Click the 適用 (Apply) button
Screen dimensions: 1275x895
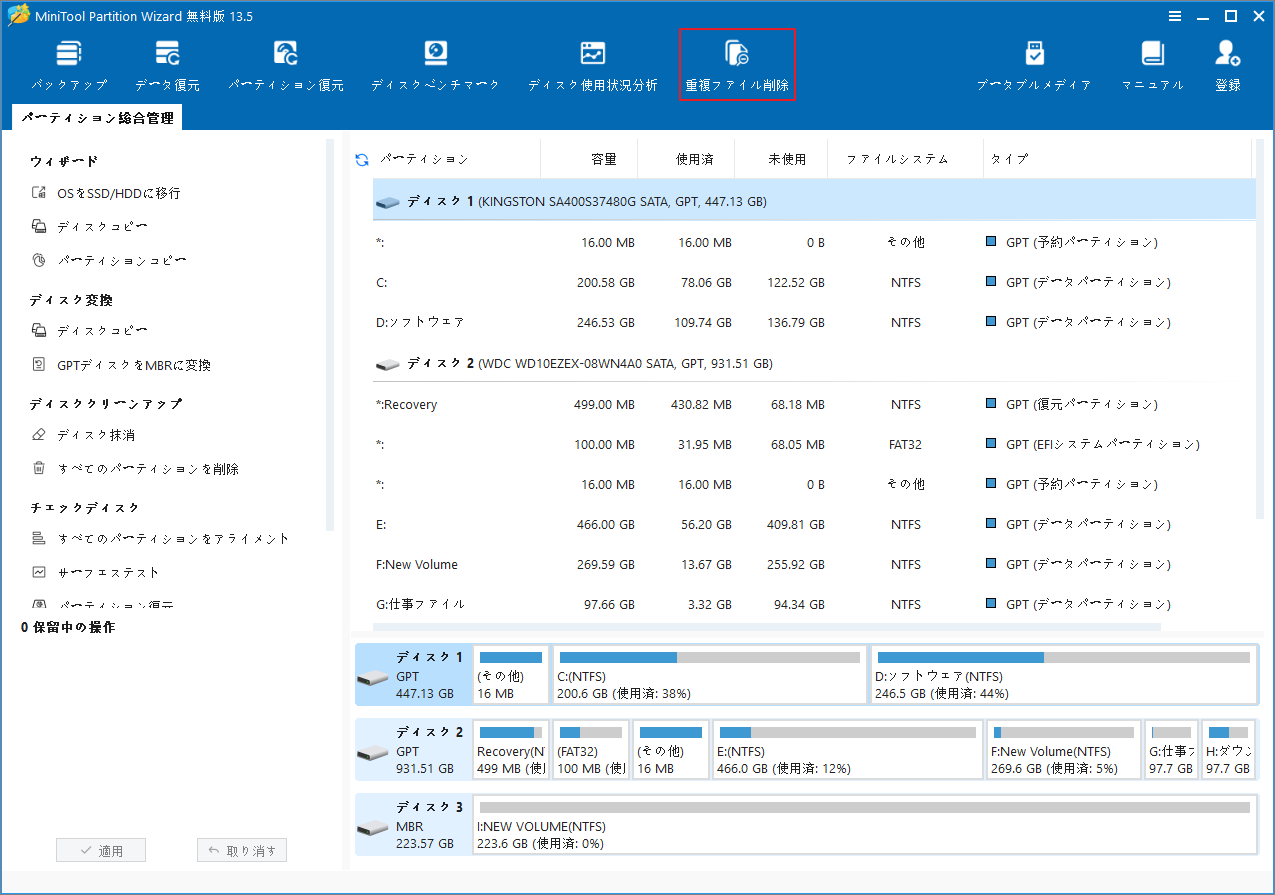100,849
